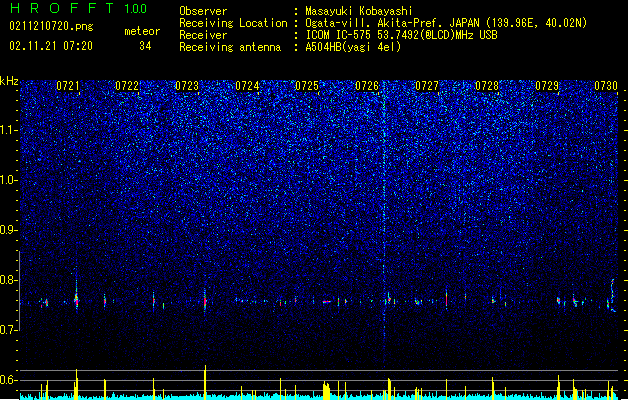Click the 0.7 kHz axis label
Screen dimensions: 629x400
(9, 330)
